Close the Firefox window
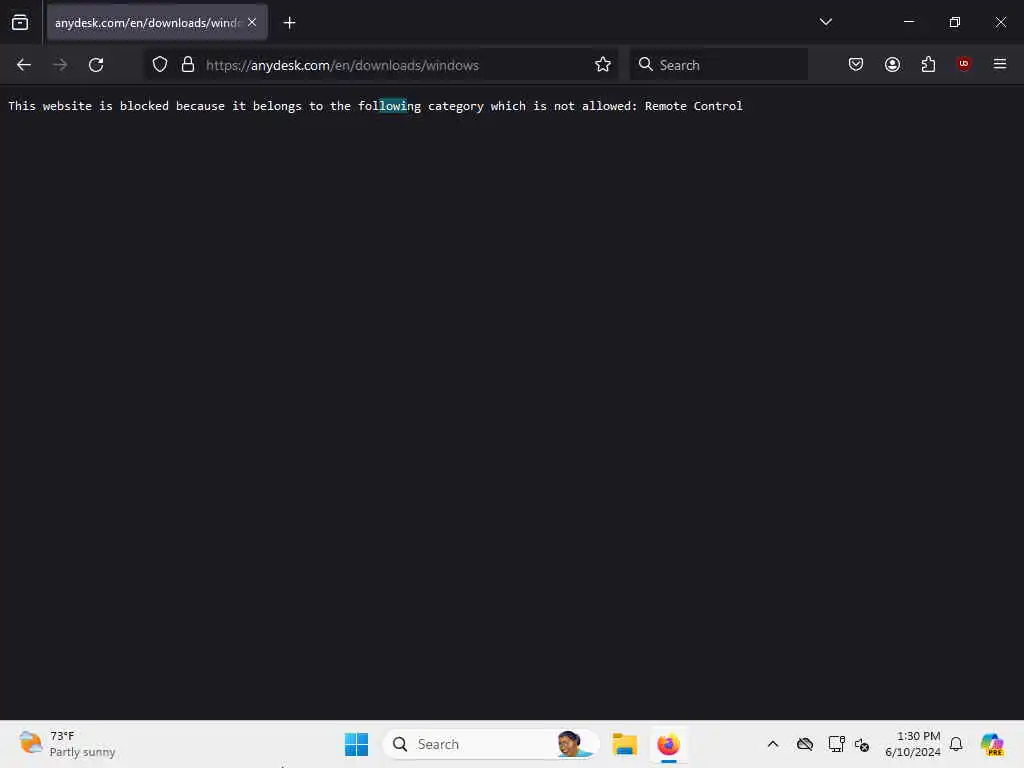The width and height of the screenshot is (1024, 768). tap(1000, 22)
